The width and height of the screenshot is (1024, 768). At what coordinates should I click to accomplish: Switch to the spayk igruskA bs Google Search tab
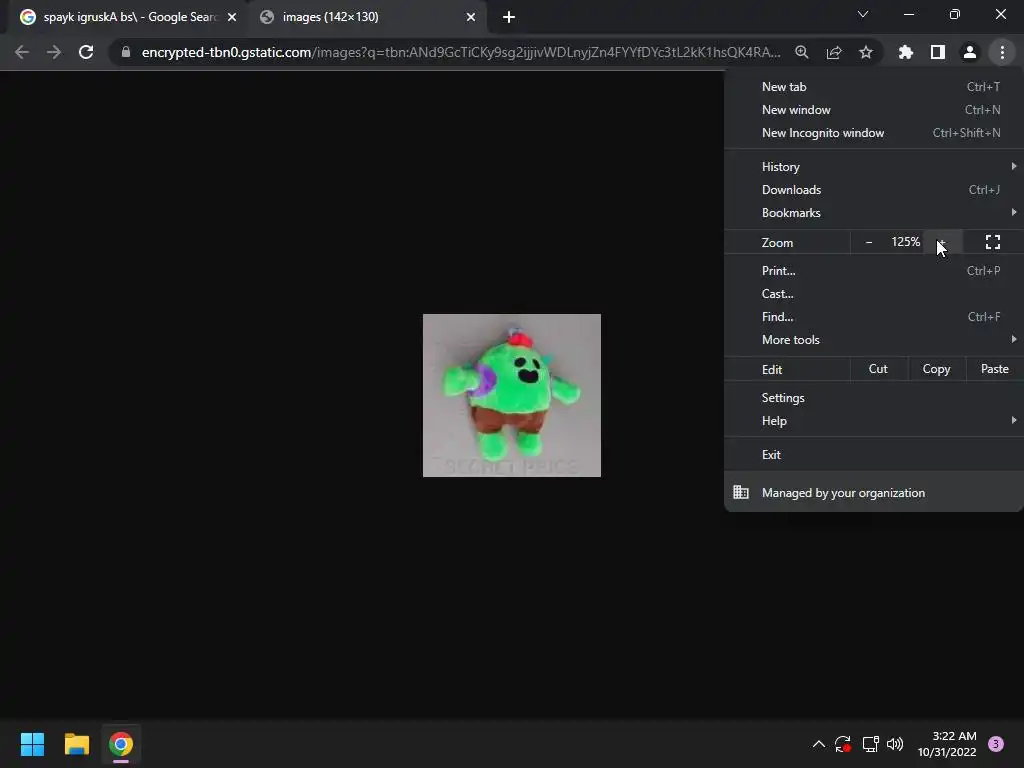pyautogui.click(x=128, y=17)
